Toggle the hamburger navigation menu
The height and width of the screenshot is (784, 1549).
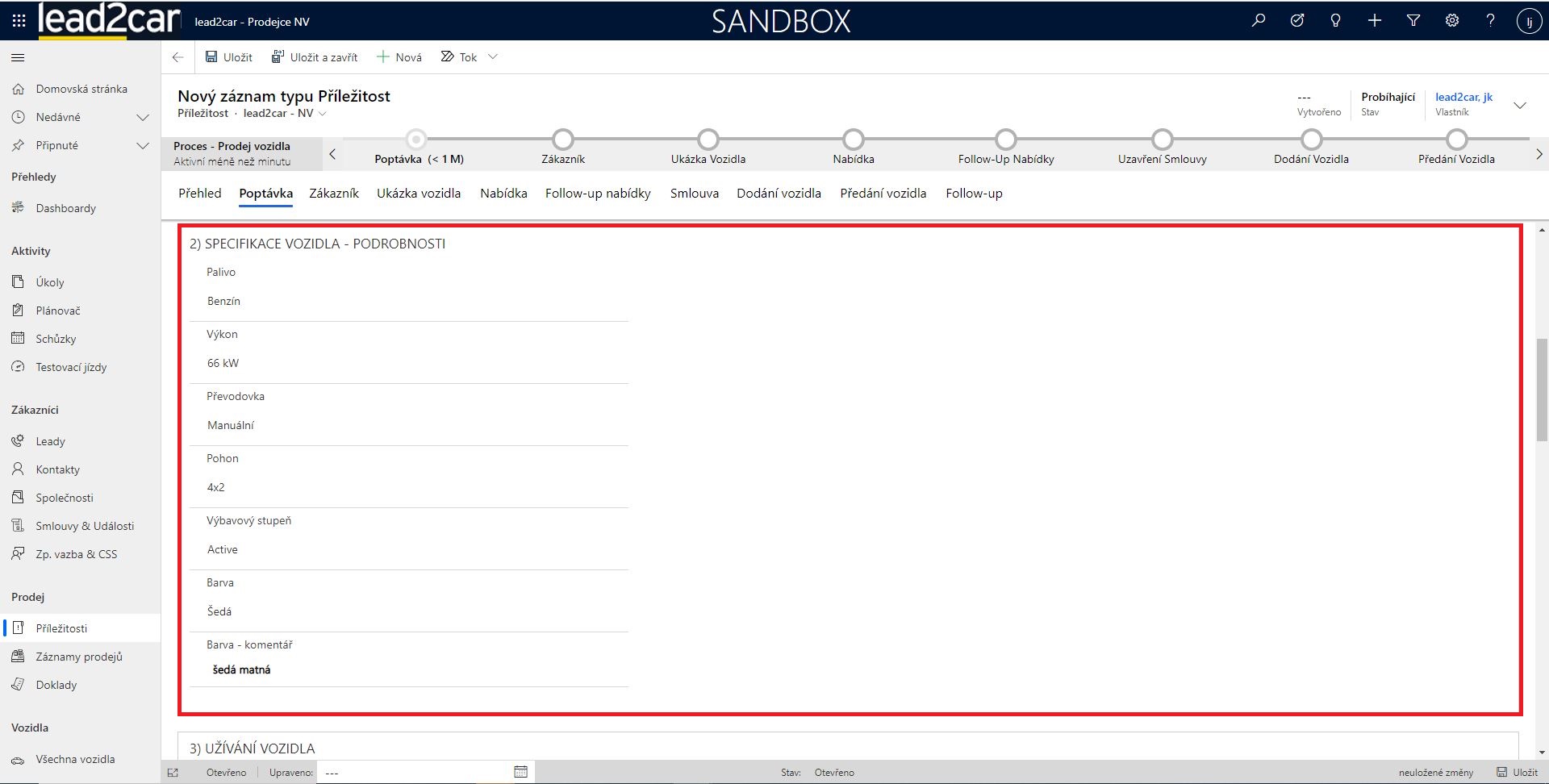click(x=18, y=57)
